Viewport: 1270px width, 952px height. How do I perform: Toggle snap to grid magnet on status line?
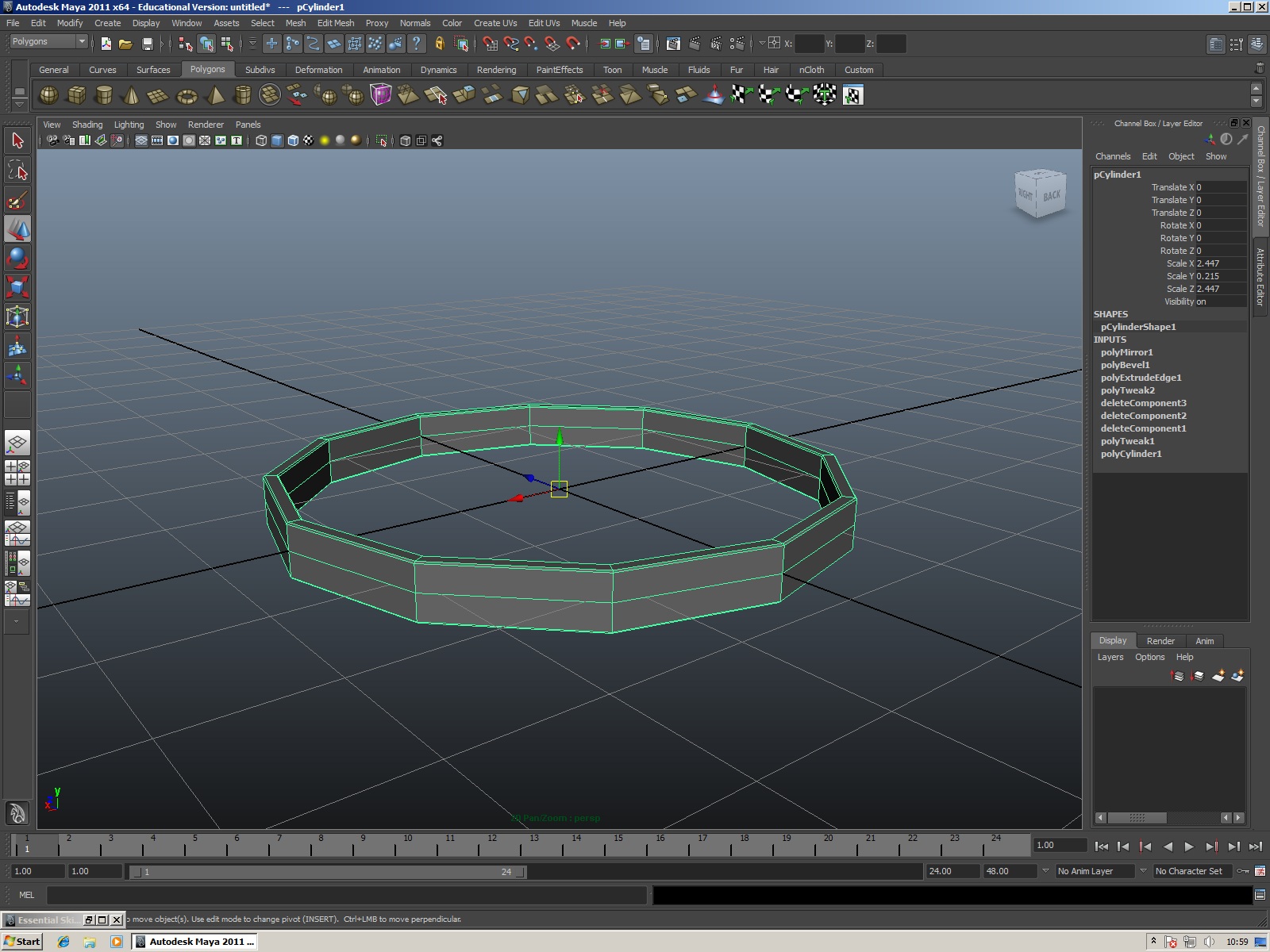(x=489, y=44)
